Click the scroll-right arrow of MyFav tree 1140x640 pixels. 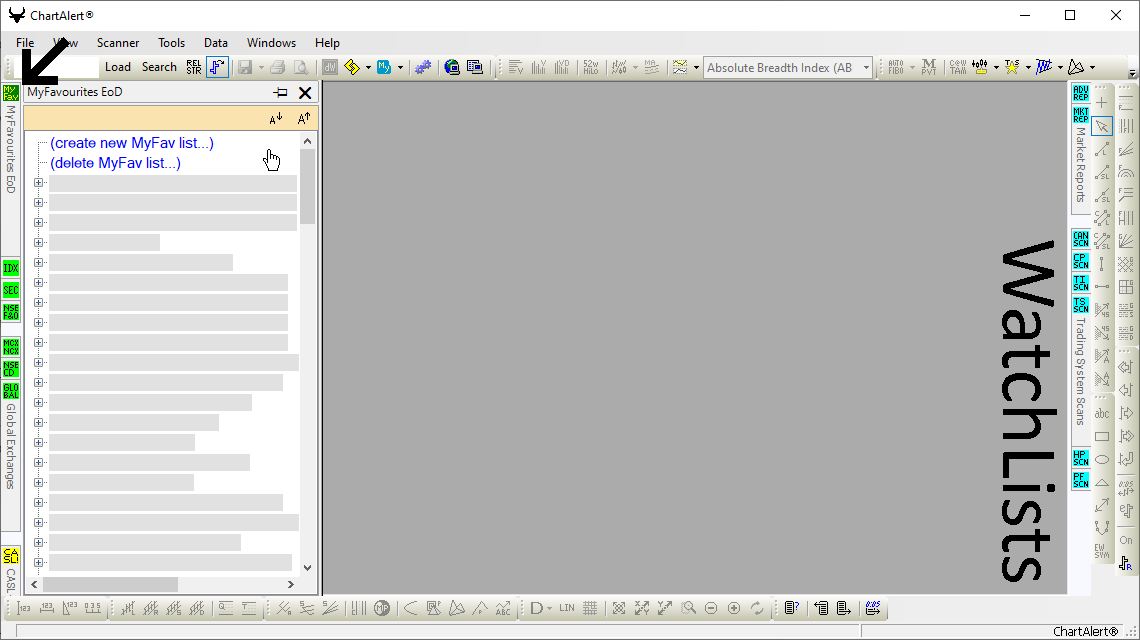coord(291,584)
